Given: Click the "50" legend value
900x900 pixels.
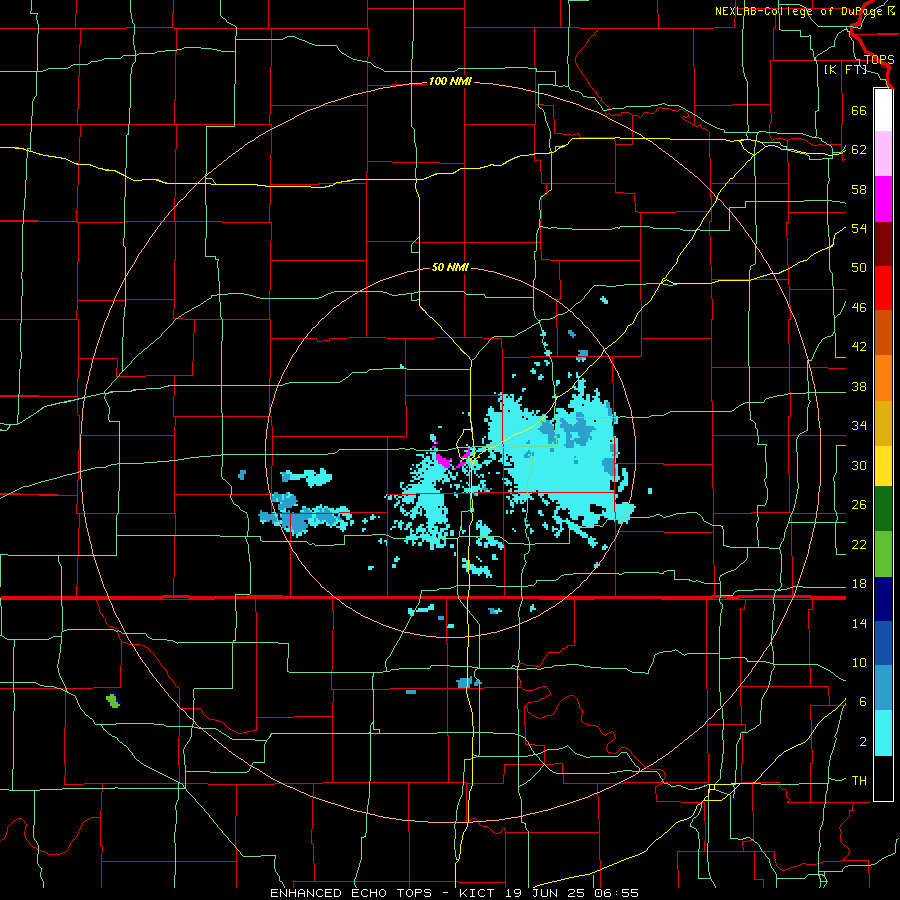Looking at the screenshot, I should pos(859,268).
